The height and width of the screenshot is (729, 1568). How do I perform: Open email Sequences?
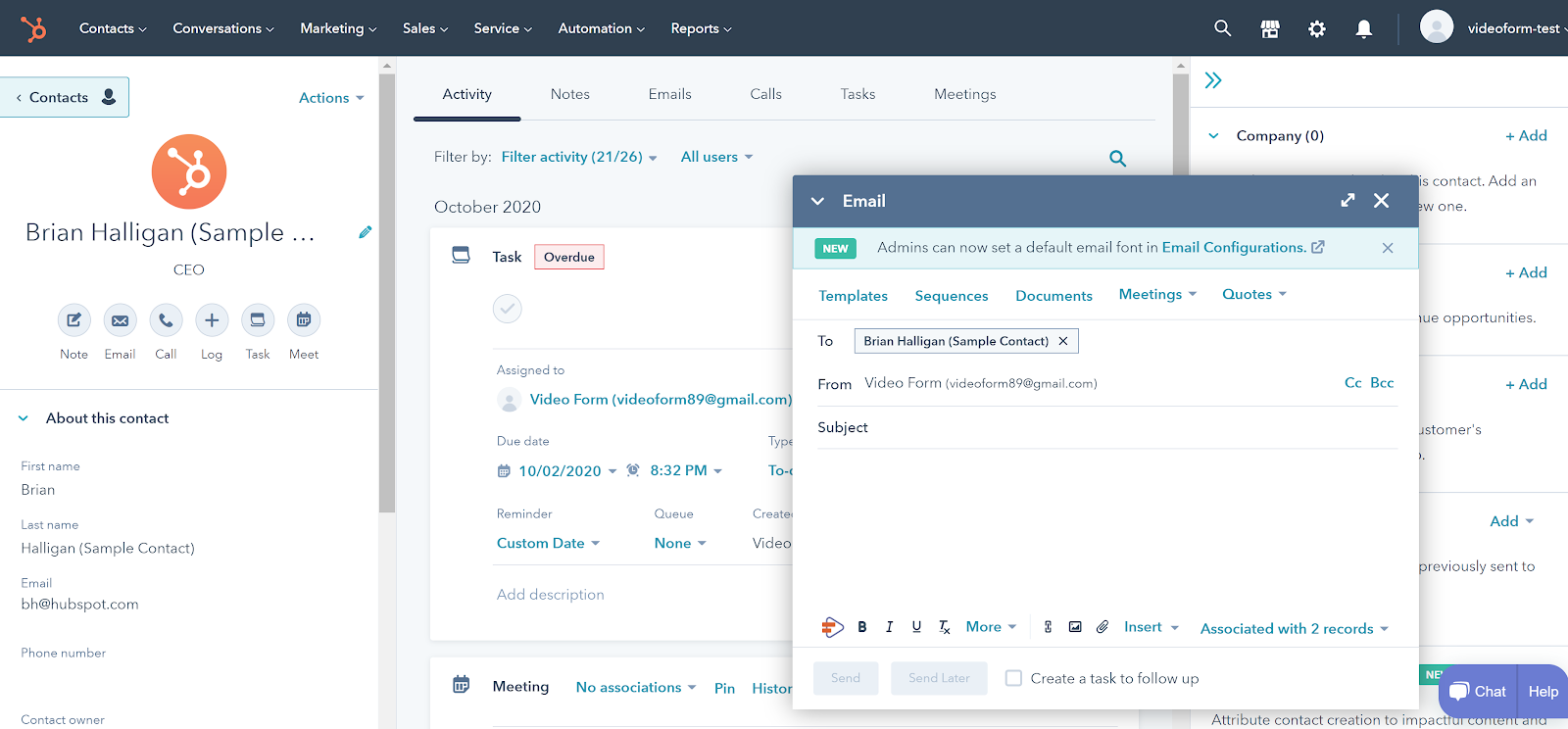(951, 296)
